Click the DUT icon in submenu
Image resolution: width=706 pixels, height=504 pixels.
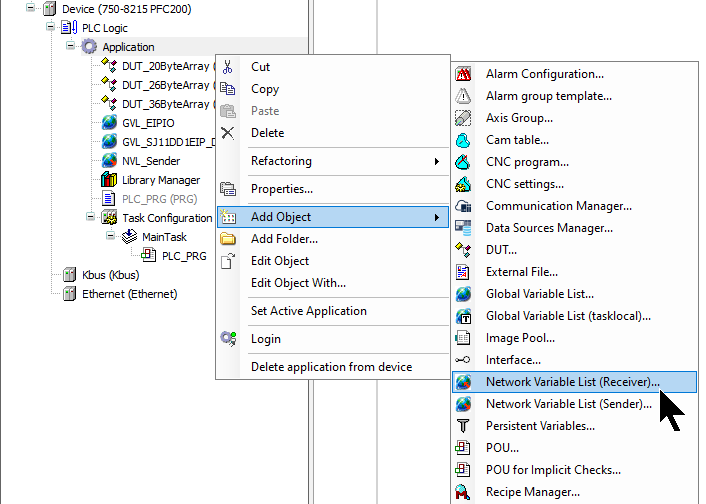point(463,250)
